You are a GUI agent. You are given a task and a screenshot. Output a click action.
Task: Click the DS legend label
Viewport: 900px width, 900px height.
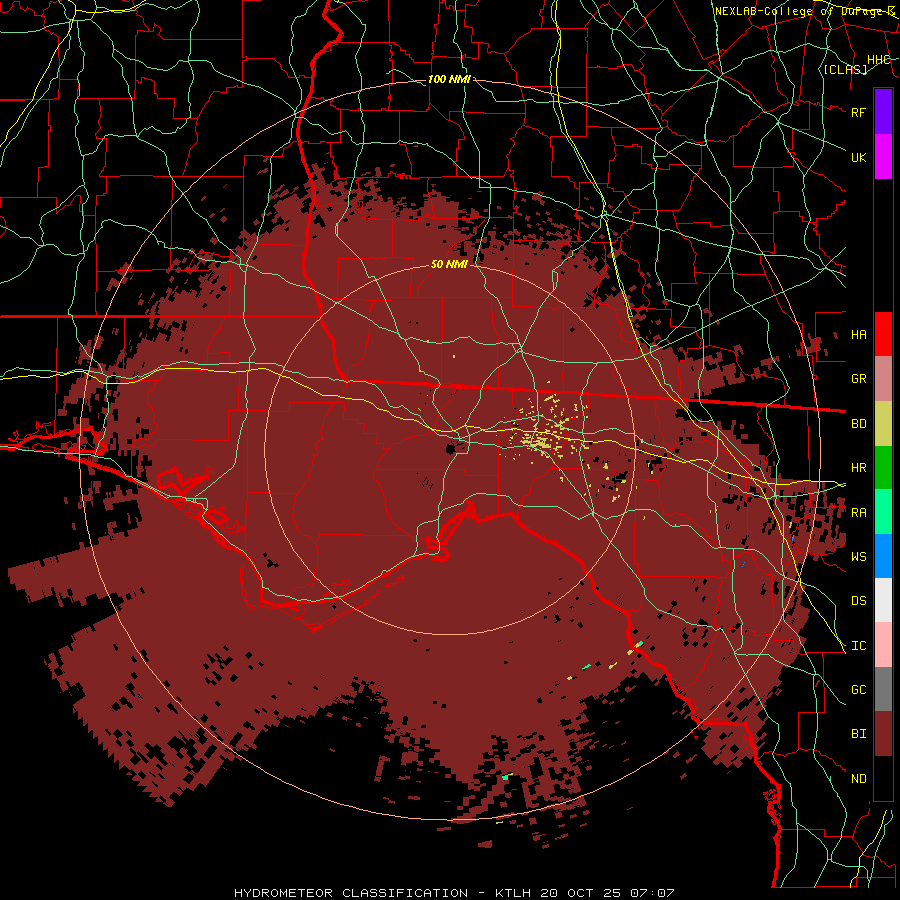pos(859,601)
